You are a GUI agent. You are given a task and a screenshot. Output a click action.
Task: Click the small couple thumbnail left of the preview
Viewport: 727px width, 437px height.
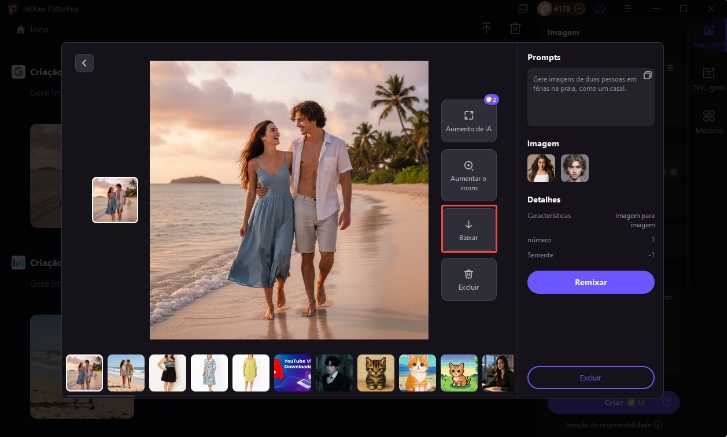114,200
